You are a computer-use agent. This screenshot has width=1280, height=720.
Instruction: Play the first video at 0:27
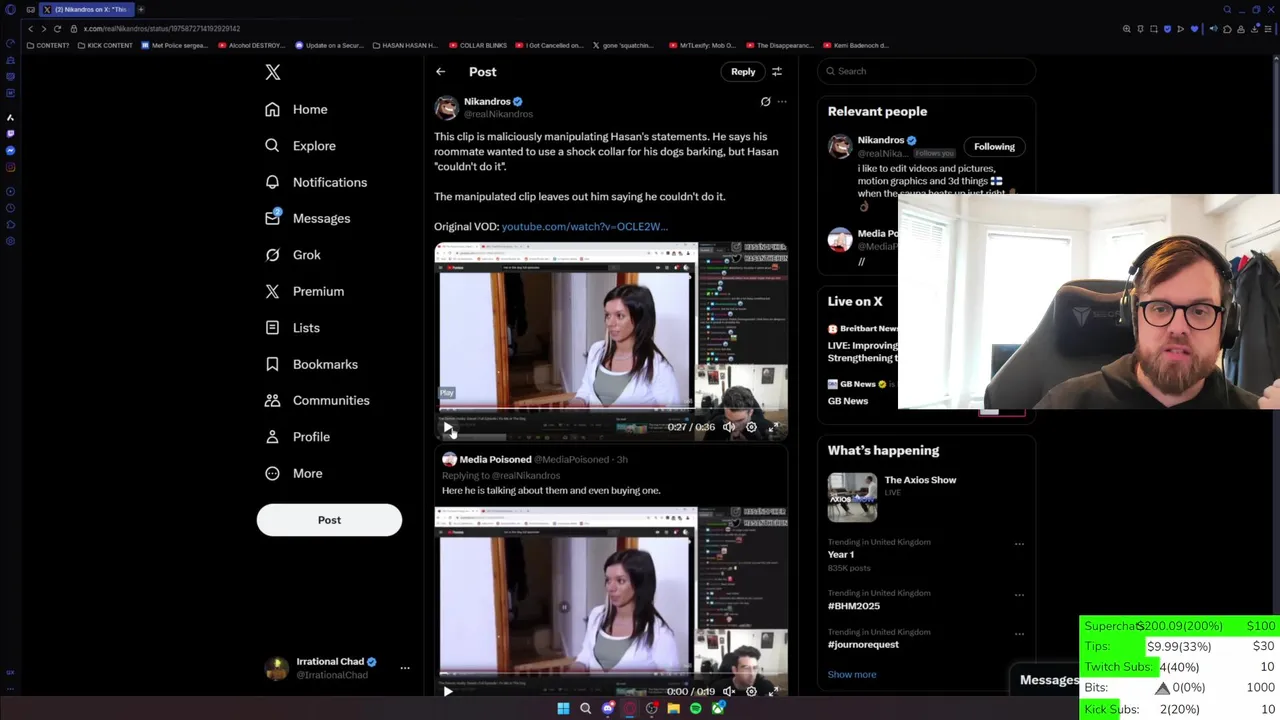point(447,427)
